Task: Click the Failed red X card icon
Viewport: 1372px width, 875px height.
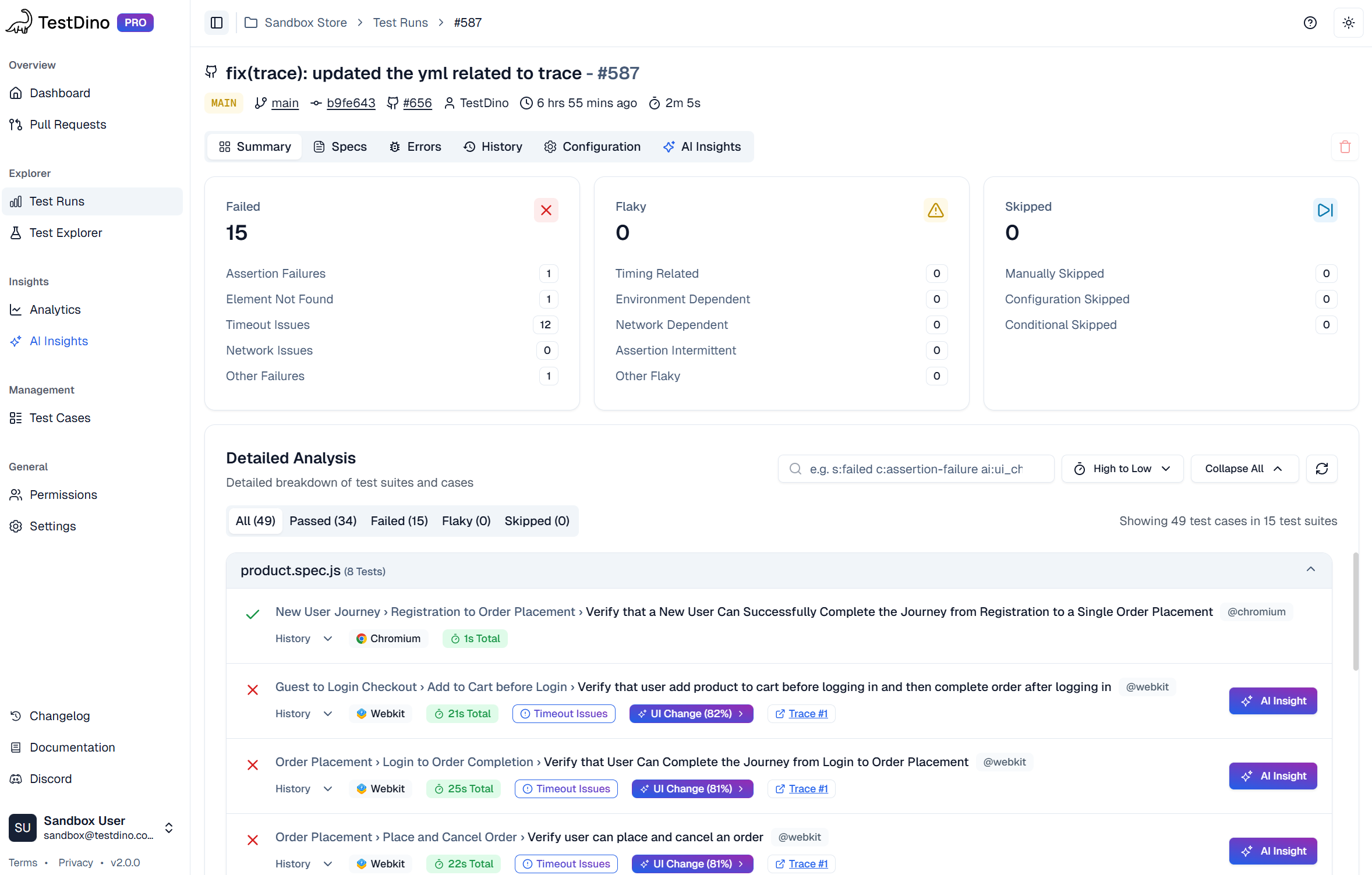Action: (546, 210)
